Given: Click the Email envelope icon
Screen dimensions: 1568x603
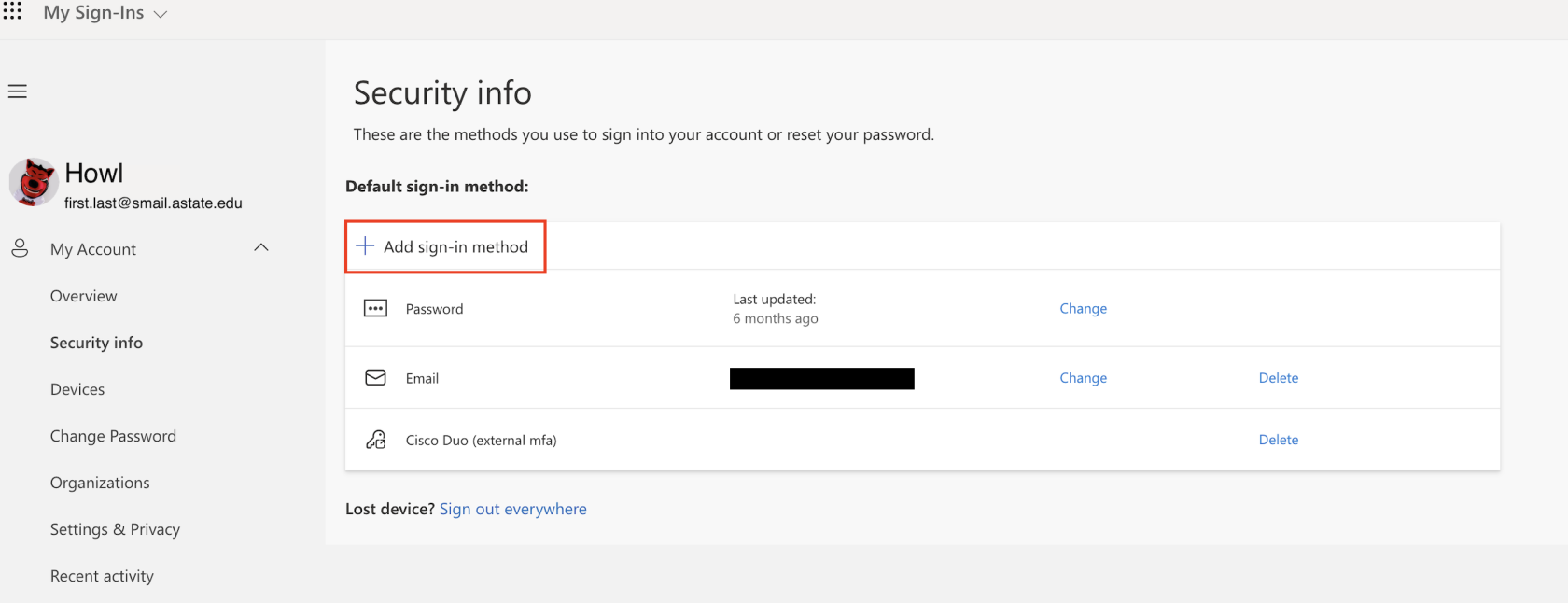Looking at the screenshot, I should click(375, 377).
